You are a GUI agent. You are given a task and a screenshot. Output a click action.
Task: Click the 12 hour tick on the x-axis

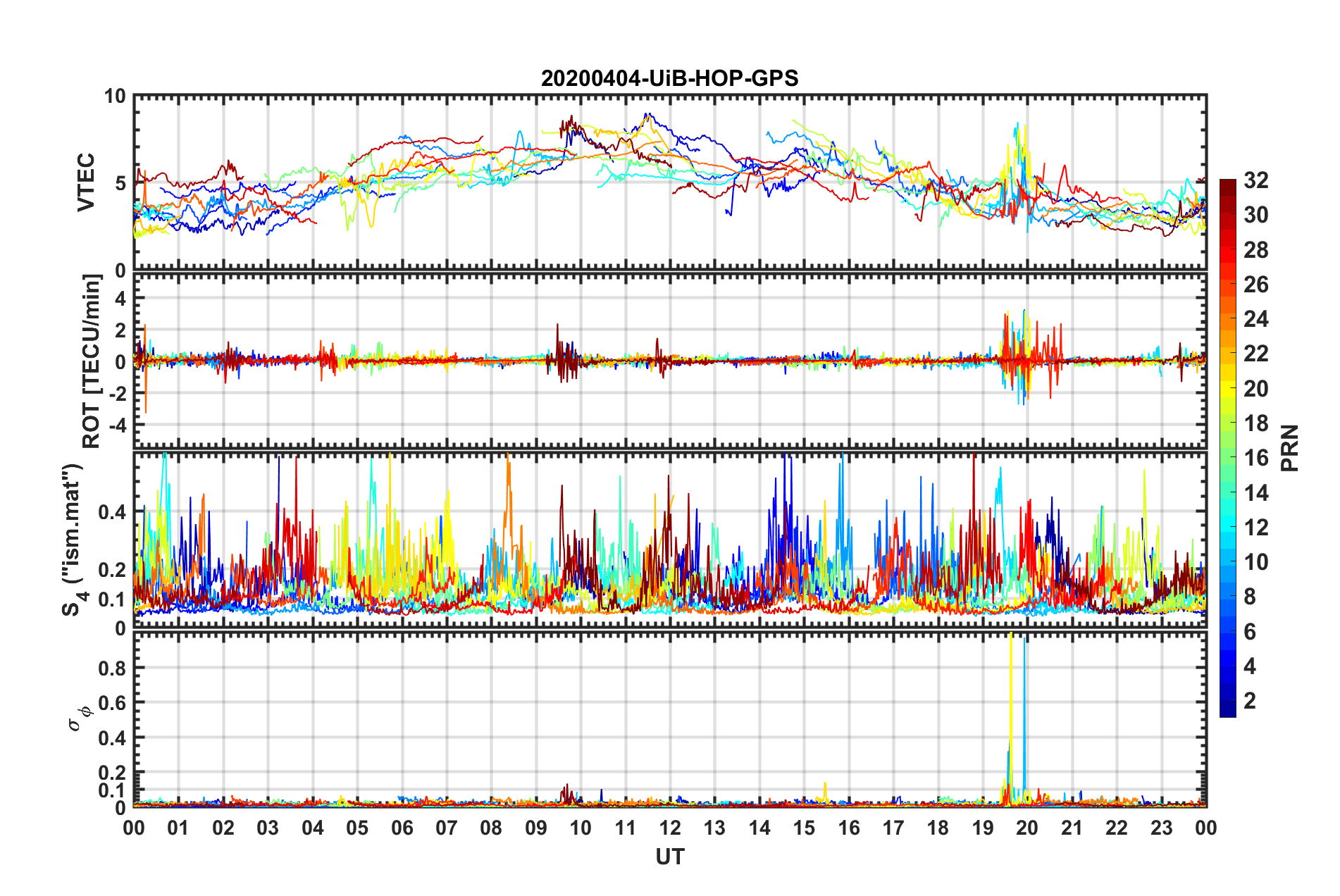point(669,828)
